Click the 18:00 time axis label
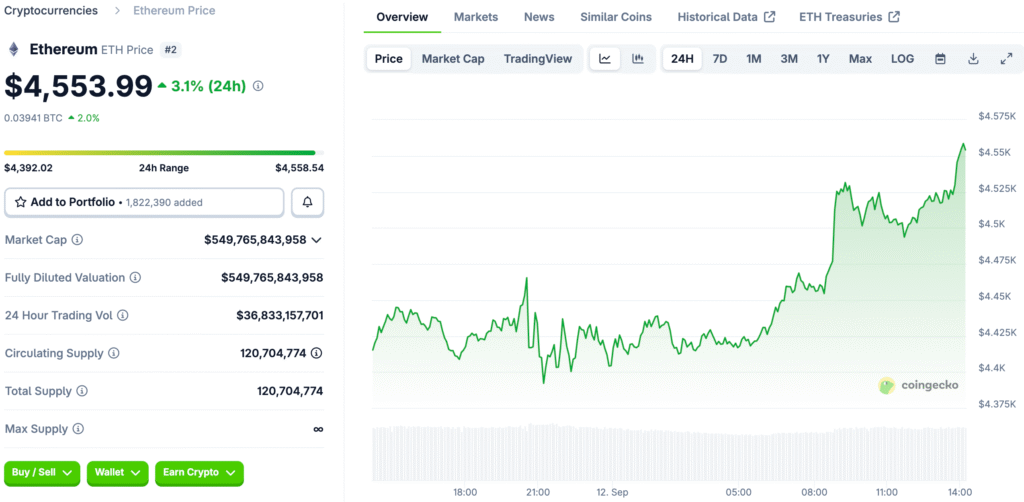The height and width of the screenshot is (502, 1024). tap(465, 492)
